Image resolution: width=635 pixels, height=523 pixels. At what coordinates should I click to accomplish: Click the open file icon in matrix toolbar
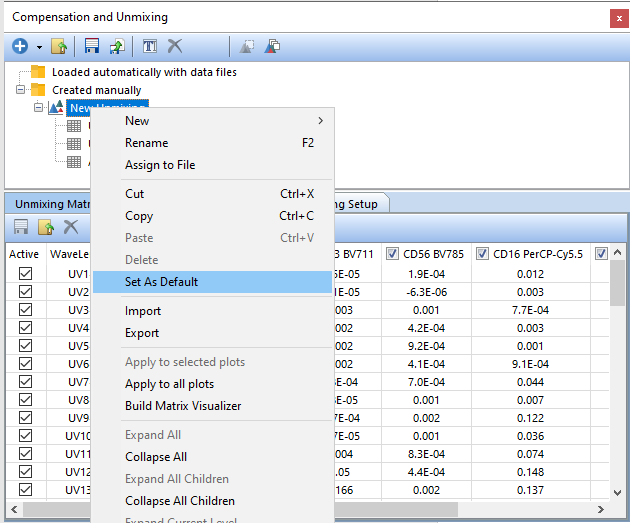[46, 227]
